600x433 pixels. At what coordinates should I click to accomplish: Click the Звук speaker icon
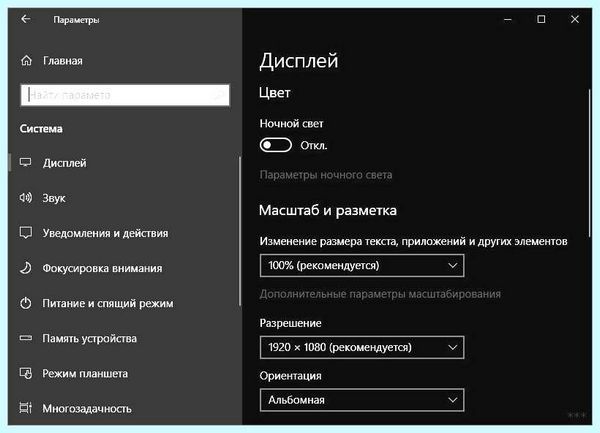click(26, 198)
